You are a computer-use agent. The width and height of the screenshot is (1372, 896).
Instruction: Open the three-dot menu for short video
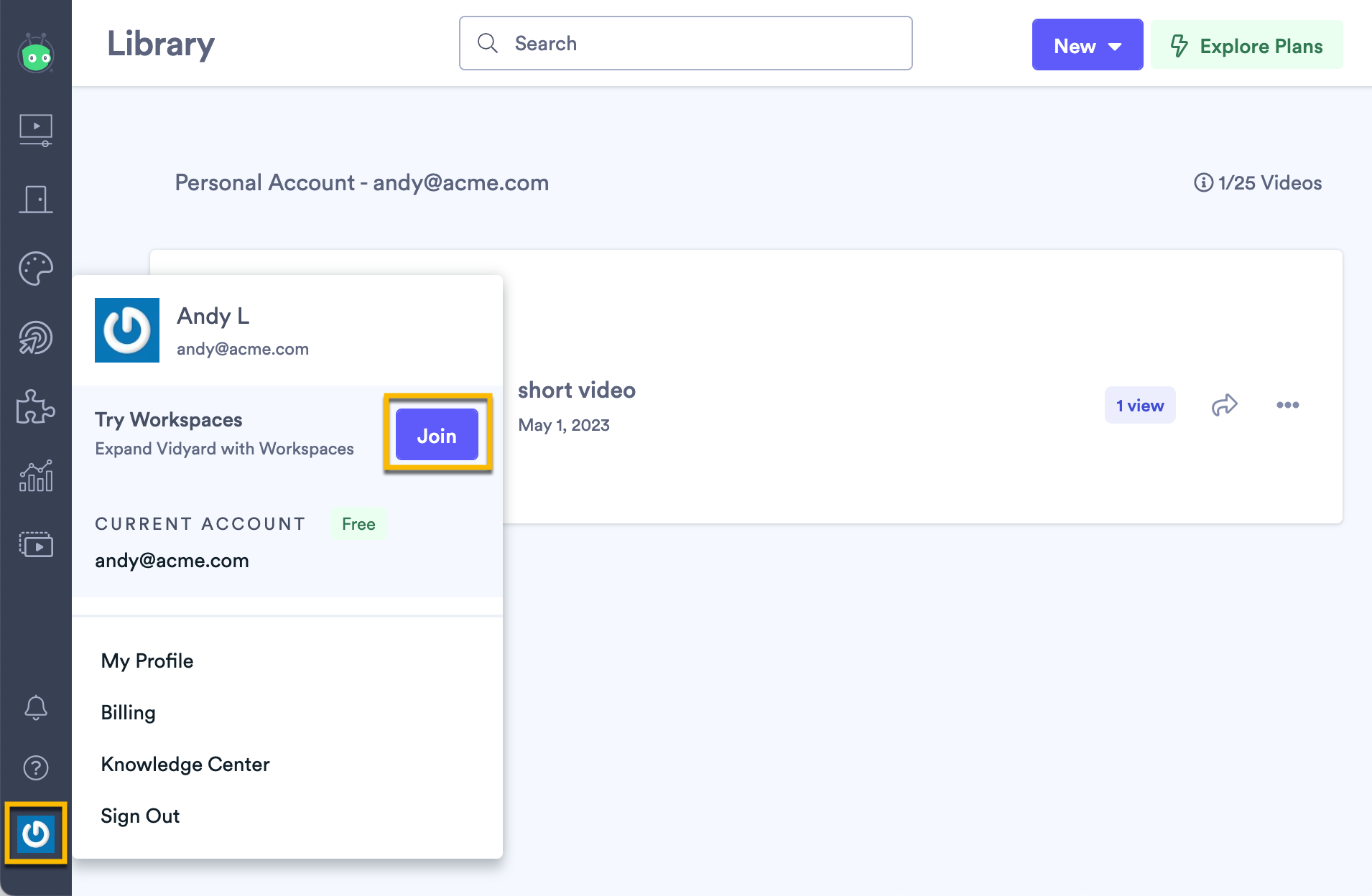[x=1287, y=404]
